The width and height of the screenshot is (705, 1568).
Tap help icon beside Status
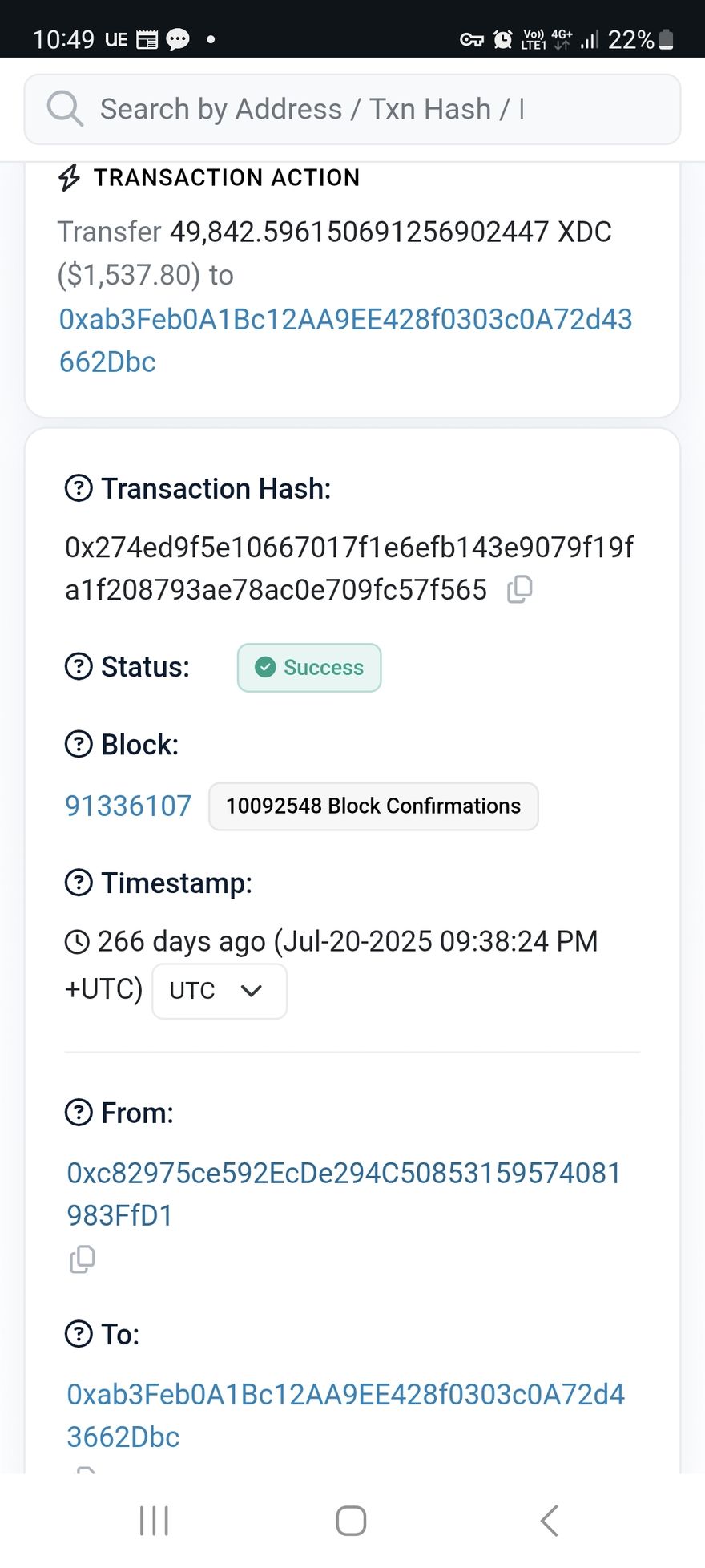click(79, 667)
